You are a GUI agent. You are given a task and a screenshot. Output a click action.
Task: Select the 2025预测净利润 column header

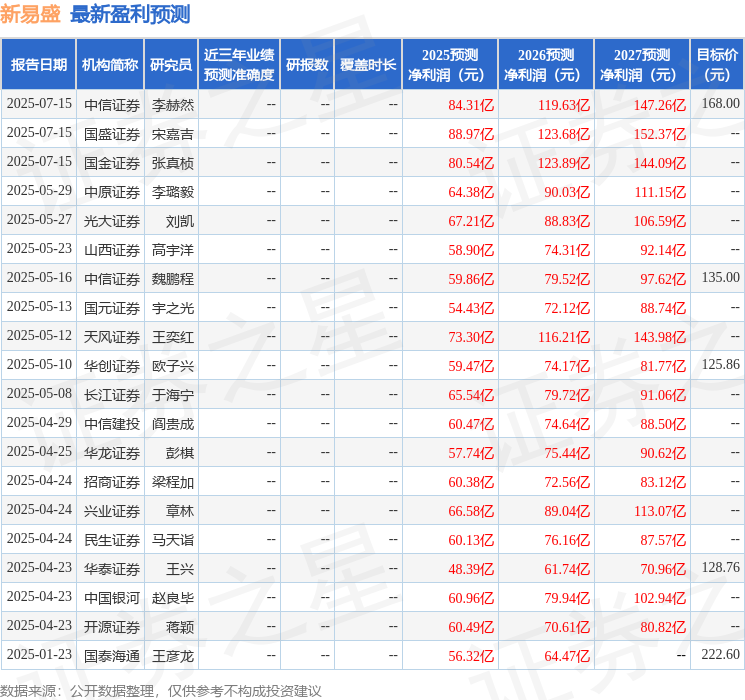pos(450,65)
